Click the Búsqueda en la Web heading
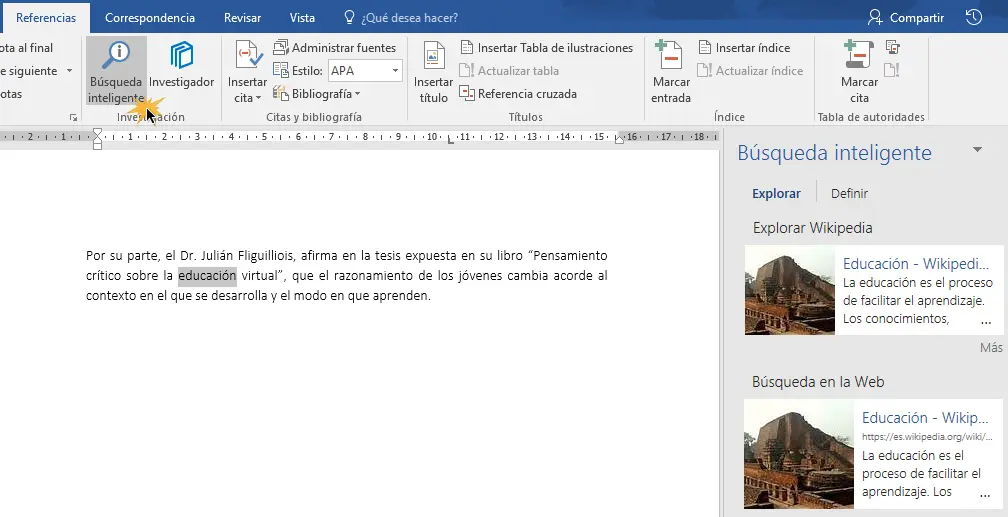This screenshot has height=517, width=1008. tap(818, 382)
